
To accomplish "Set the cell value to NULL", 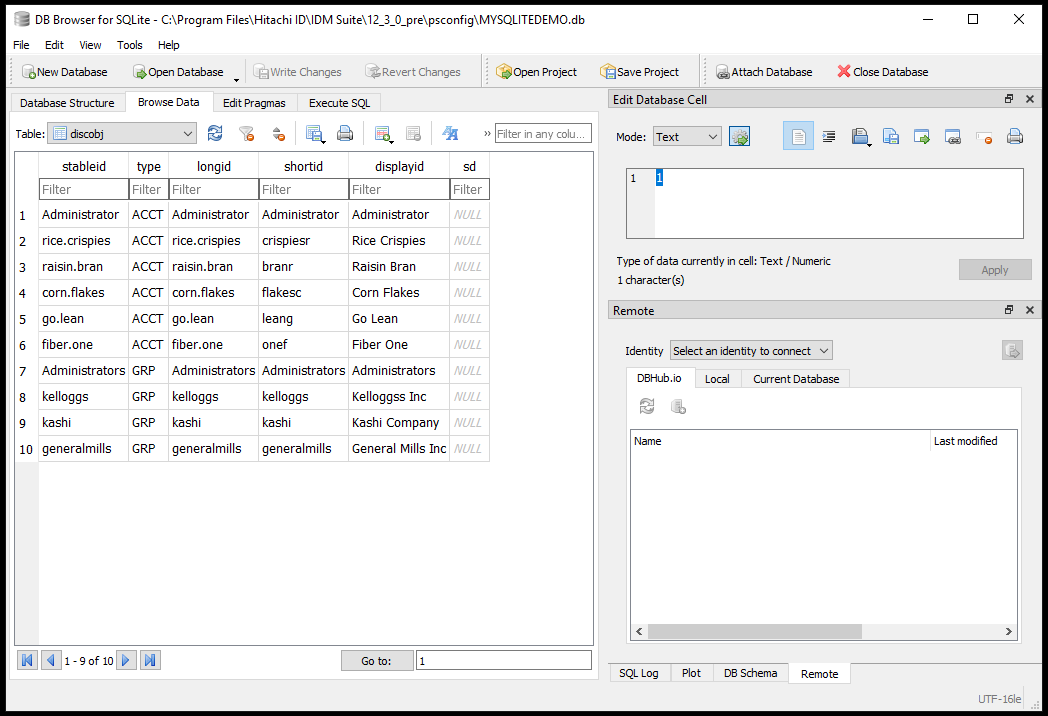I will [984, 137].
